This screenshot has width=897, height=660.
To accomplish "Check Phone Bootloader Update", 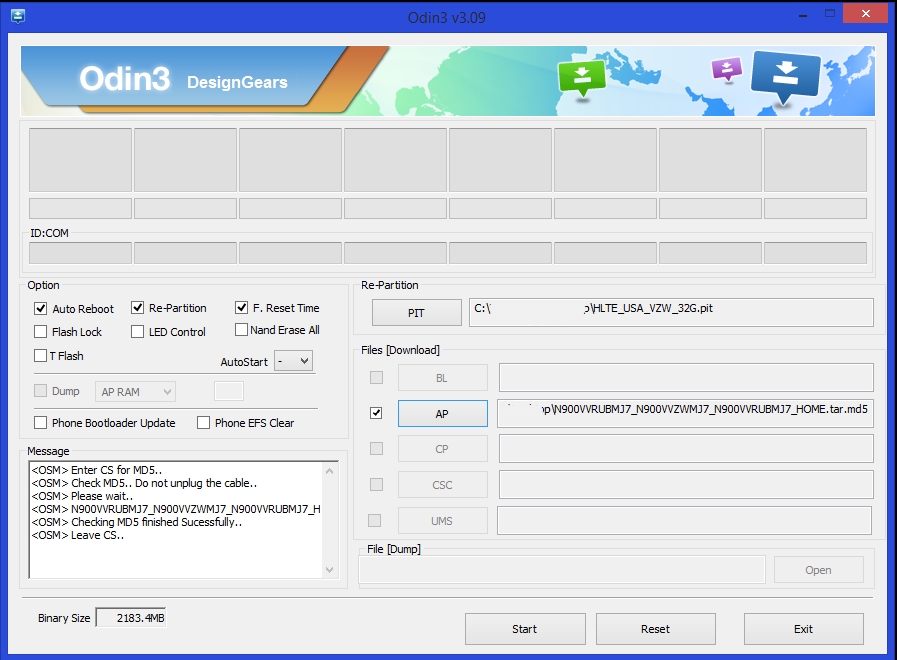I will click(x=41, y=423).
